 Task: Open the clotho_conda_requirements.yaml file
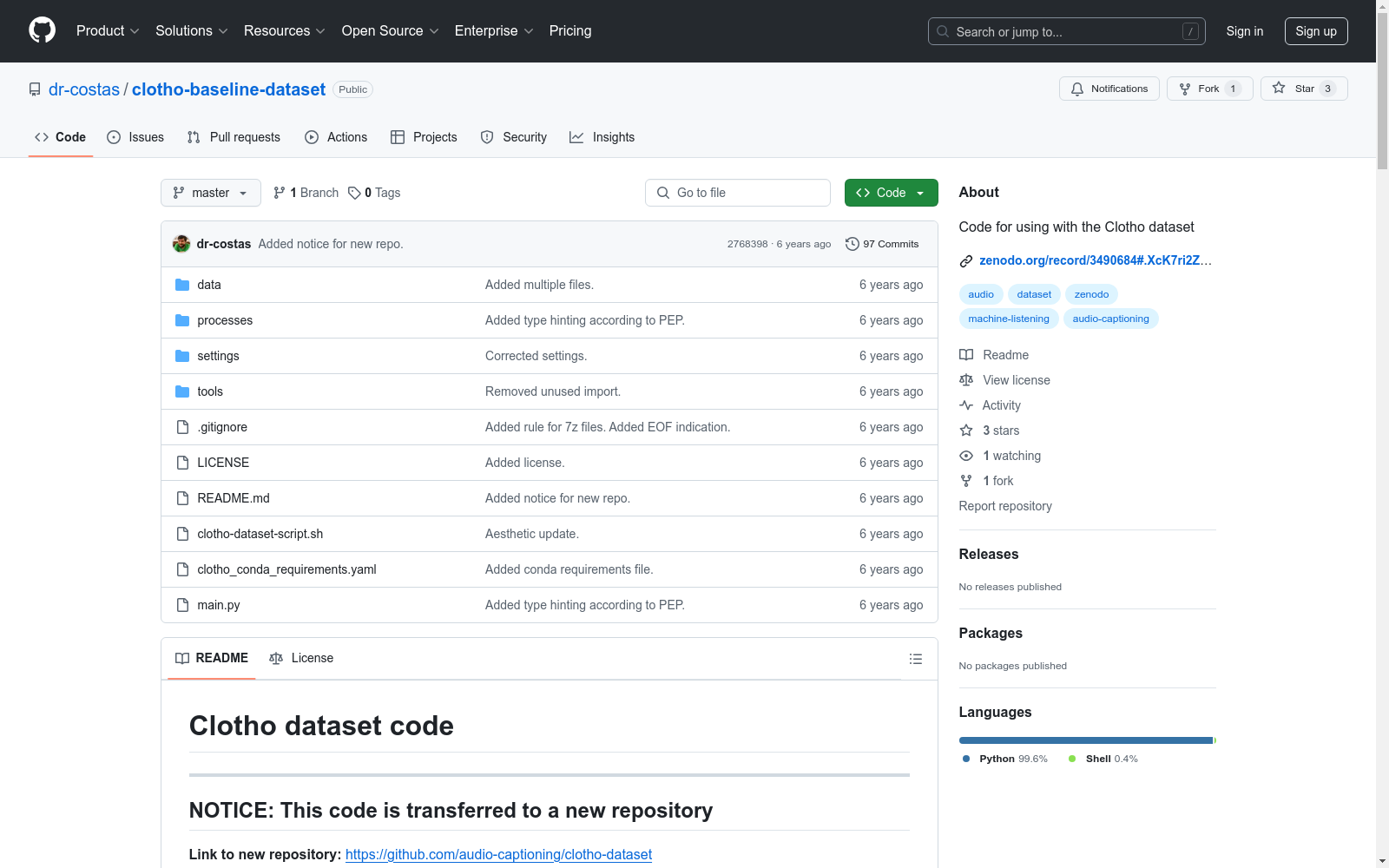(286, 569)
